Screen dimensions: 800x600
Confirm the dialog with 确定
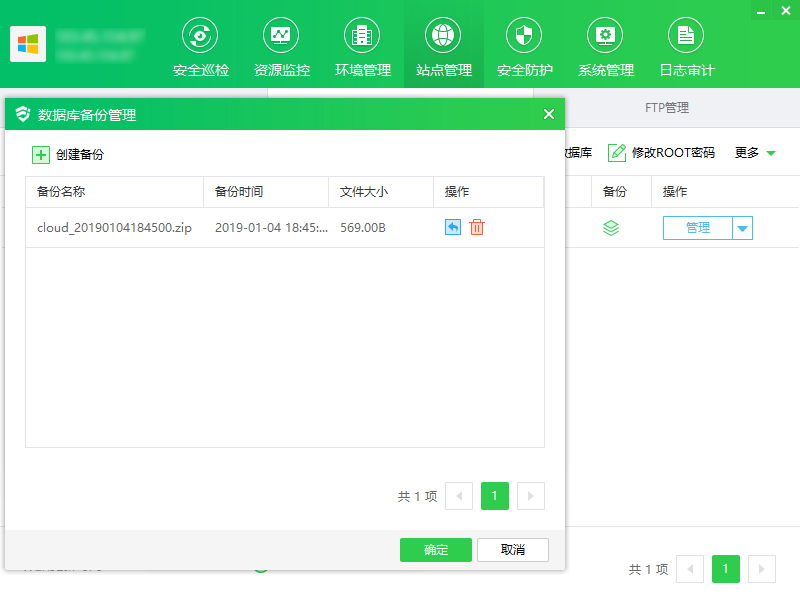pos(436,549)
